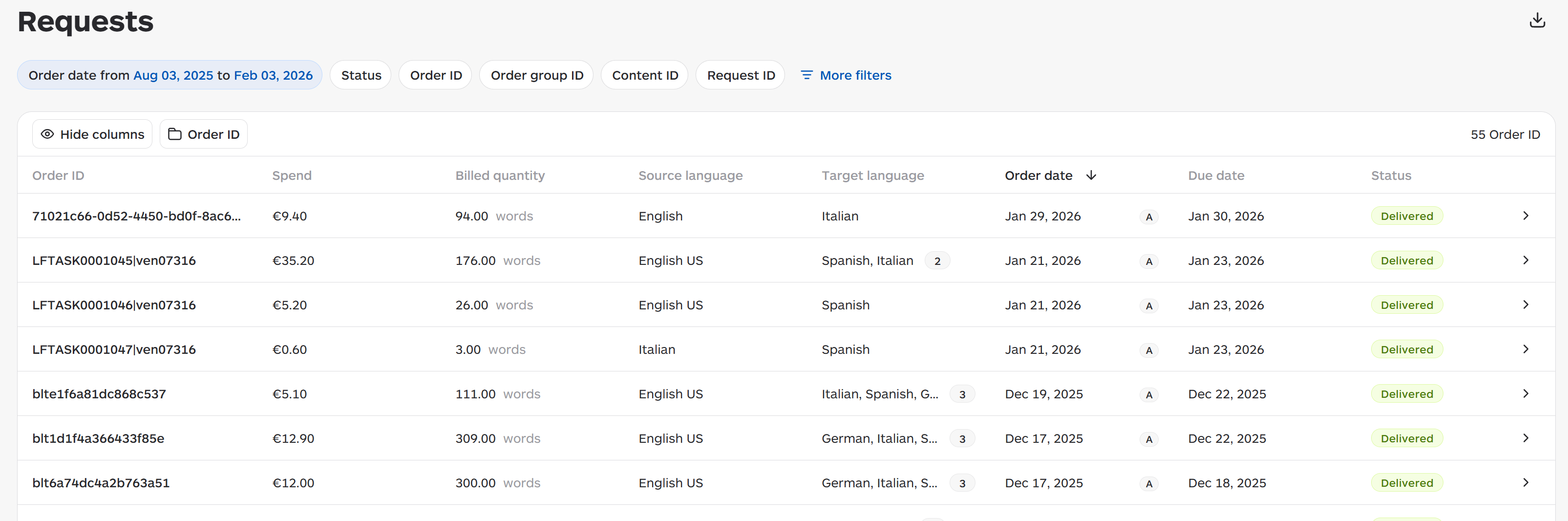Open the Order group ID filter
The height and width of the screenshot is (521, 1568).
(x=536, y=75)
